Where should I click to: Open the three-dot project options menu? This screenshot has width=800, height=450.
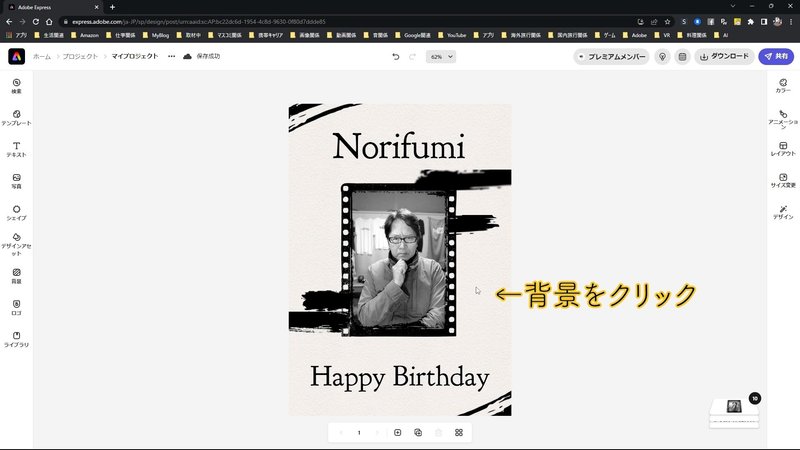pyautogui.click(x=171, y=56)
